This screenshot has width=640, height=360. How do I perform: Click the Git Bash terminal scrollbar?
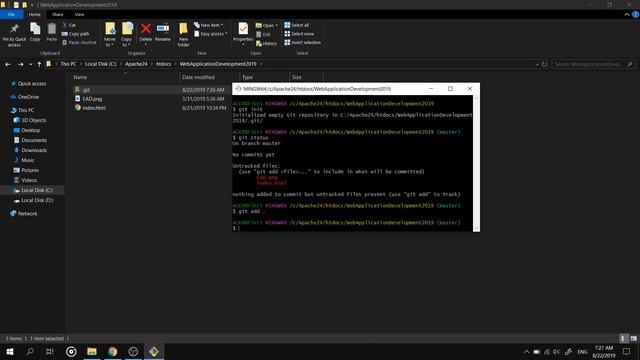click(x=476, y=163)
